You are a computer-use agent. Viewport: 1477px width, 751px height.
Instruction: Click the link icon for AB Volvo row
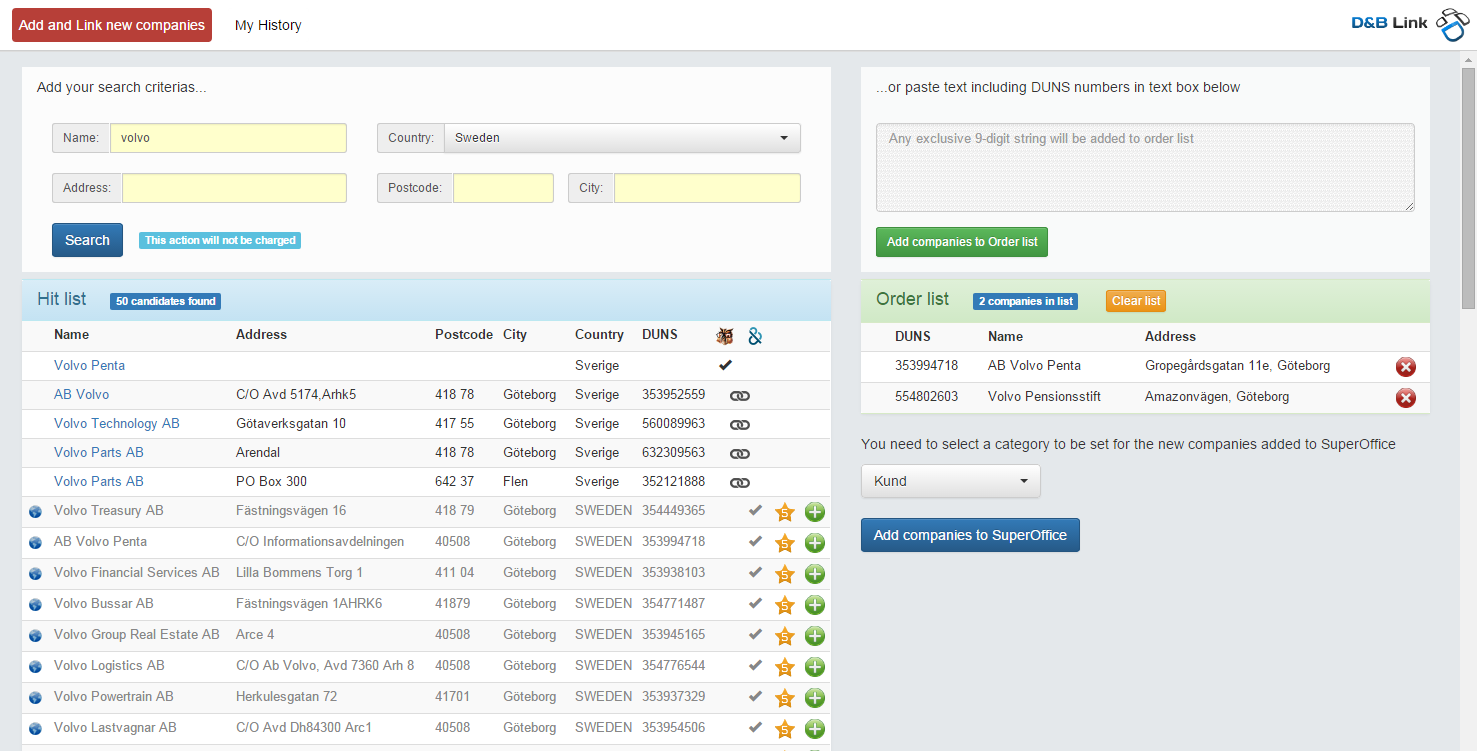pyautogui.click(x=740, y=396)
